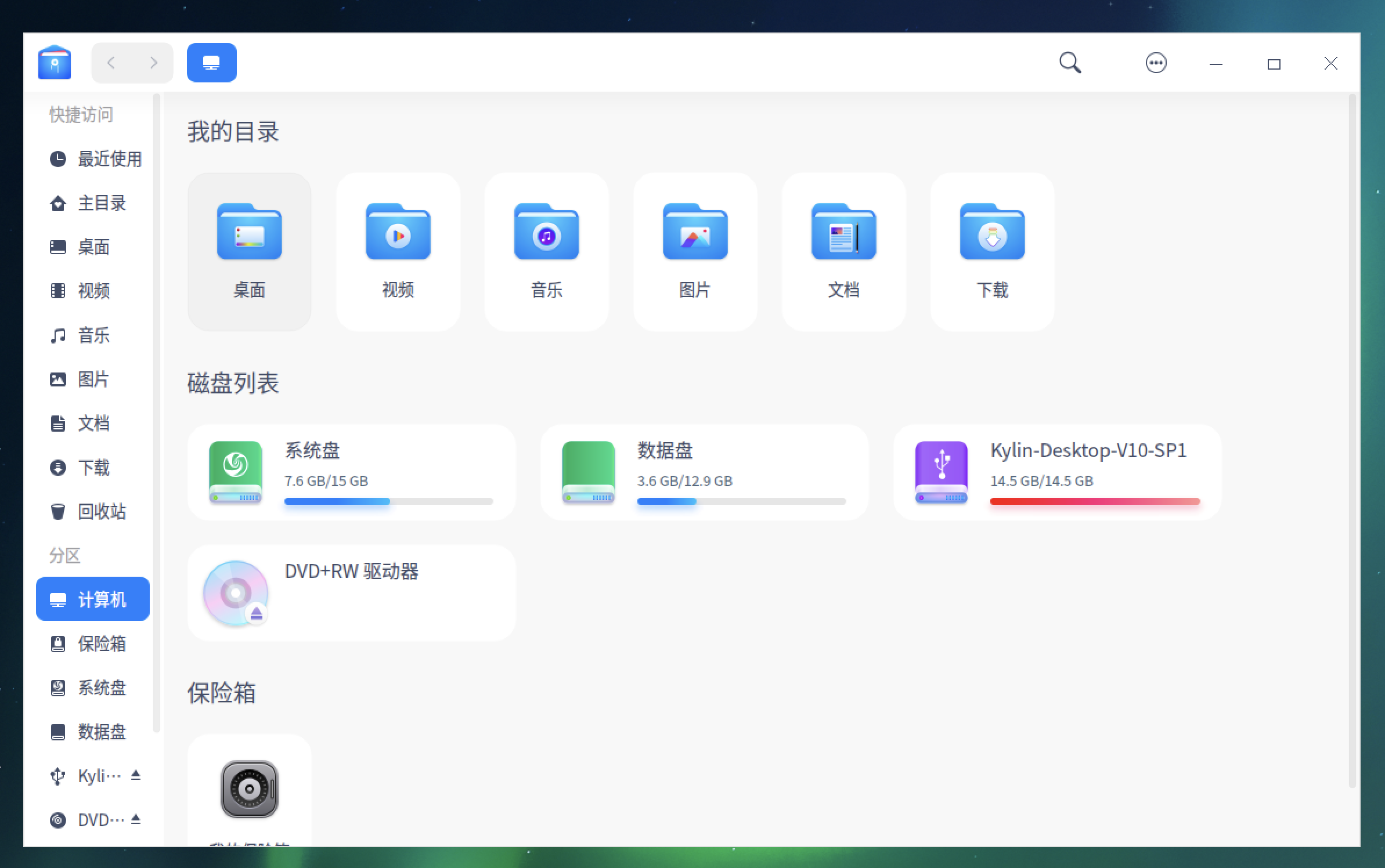Select 桌面 in the sidebar
The height and width of the screenshot is (868, 1385).
tap(93, 247)
